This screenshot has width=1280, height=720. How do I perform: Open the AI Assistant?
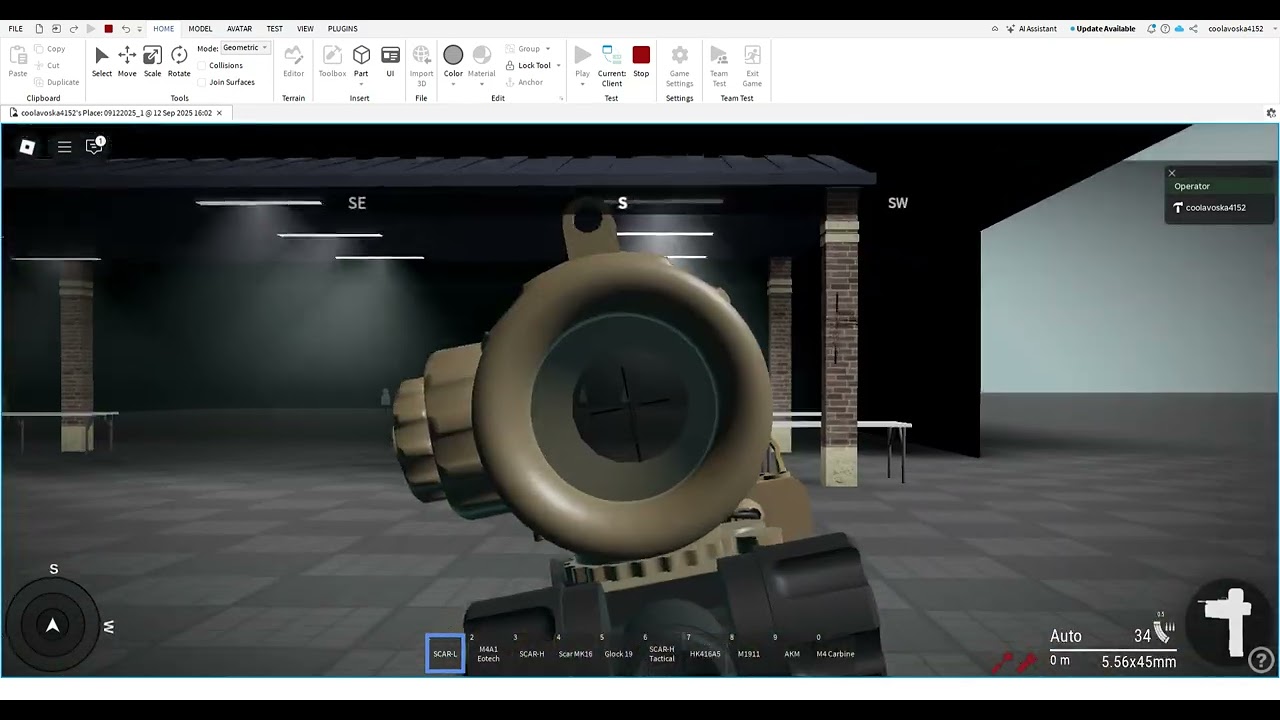pyautogui.click(x=1032, y=29)
